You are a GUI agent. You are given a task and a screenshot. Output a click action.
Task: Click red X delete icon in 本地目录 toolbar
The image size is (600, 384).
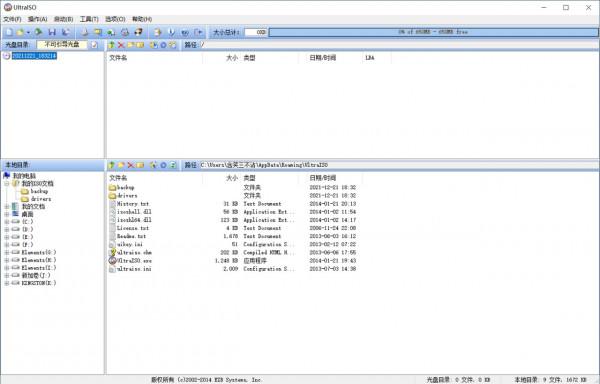pyautogui.click(x=130, y=165)
